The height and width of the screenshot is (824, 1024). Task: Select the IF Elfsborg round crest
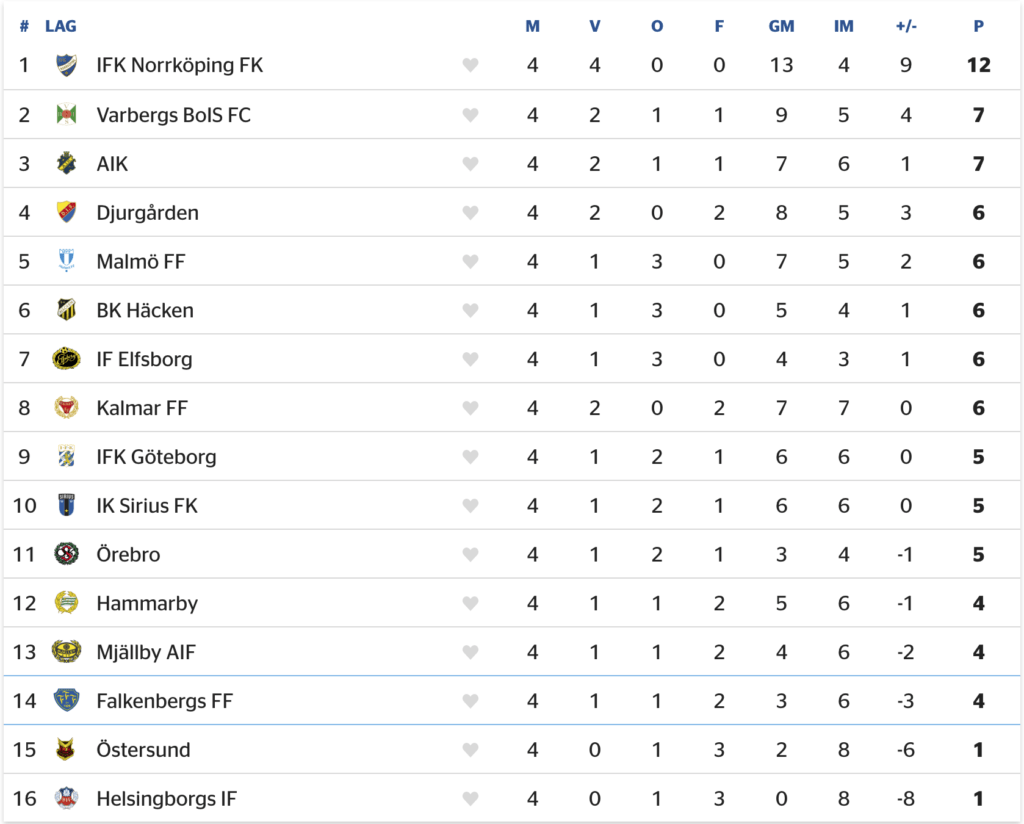point(66,358)
